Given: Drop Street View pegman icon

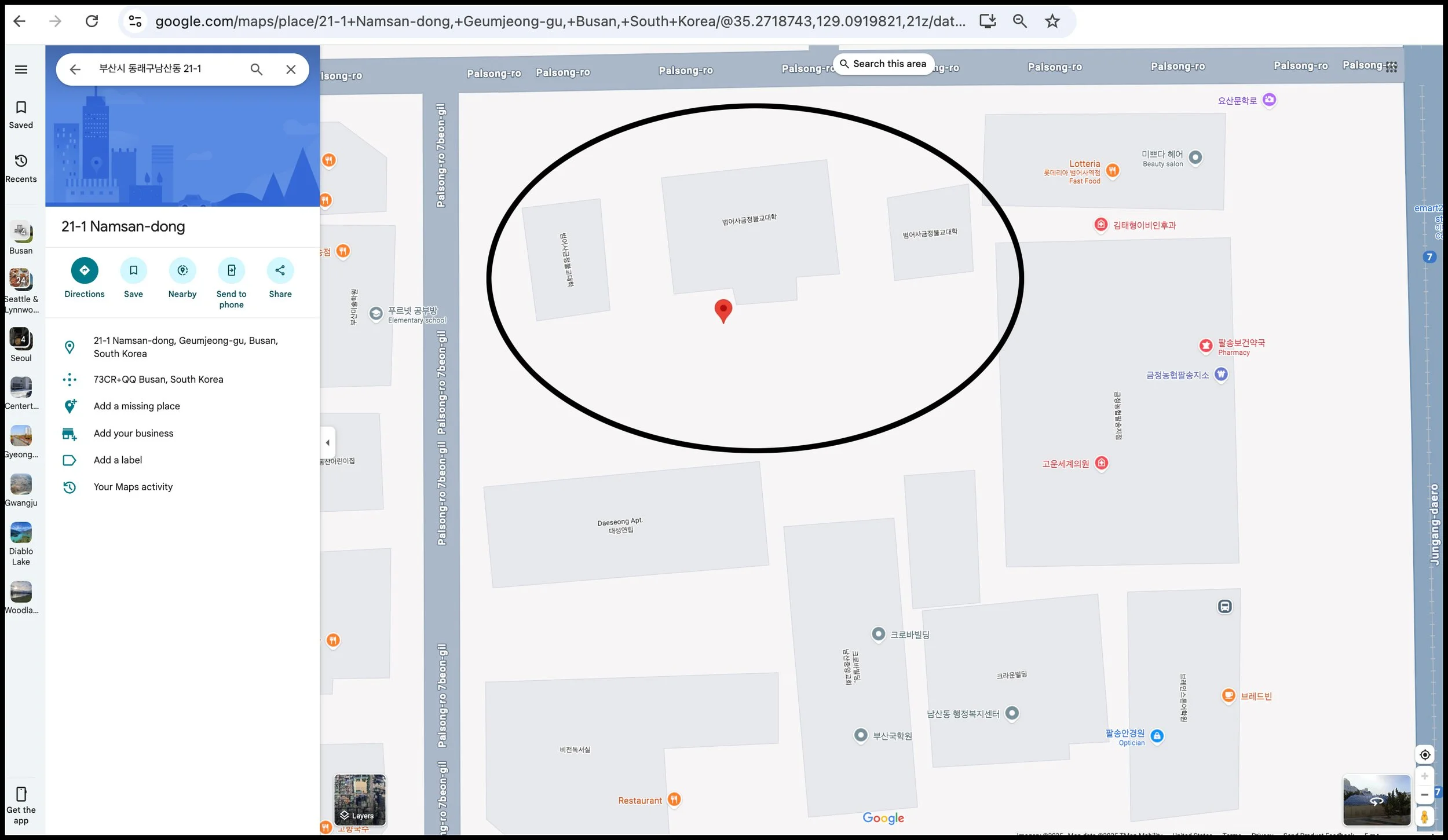Looking at the screenshot, I should click(x=1424, y=816).
